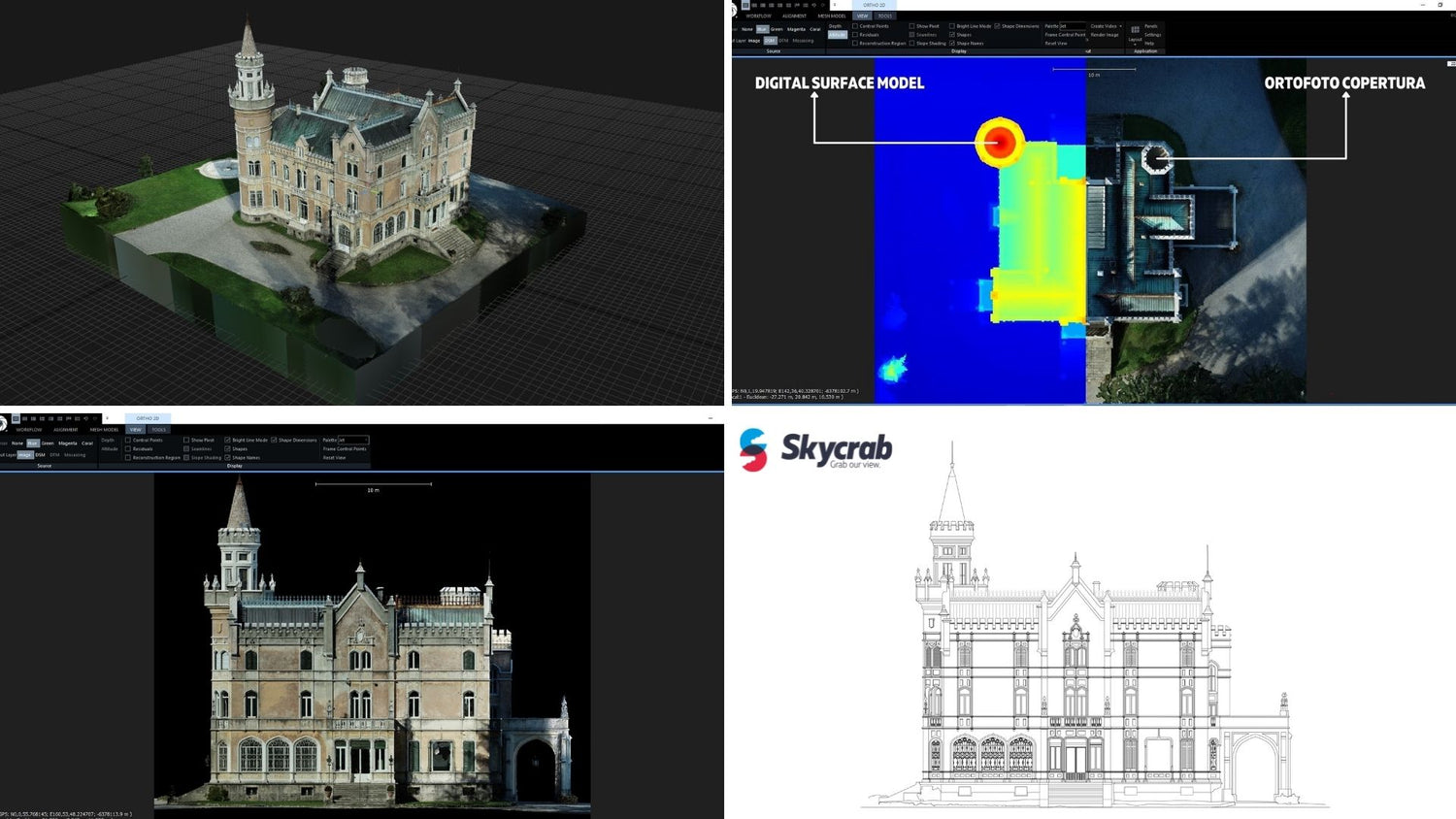
Task: Open the Layout options dropdown arrow
Action: [1135, 43]
